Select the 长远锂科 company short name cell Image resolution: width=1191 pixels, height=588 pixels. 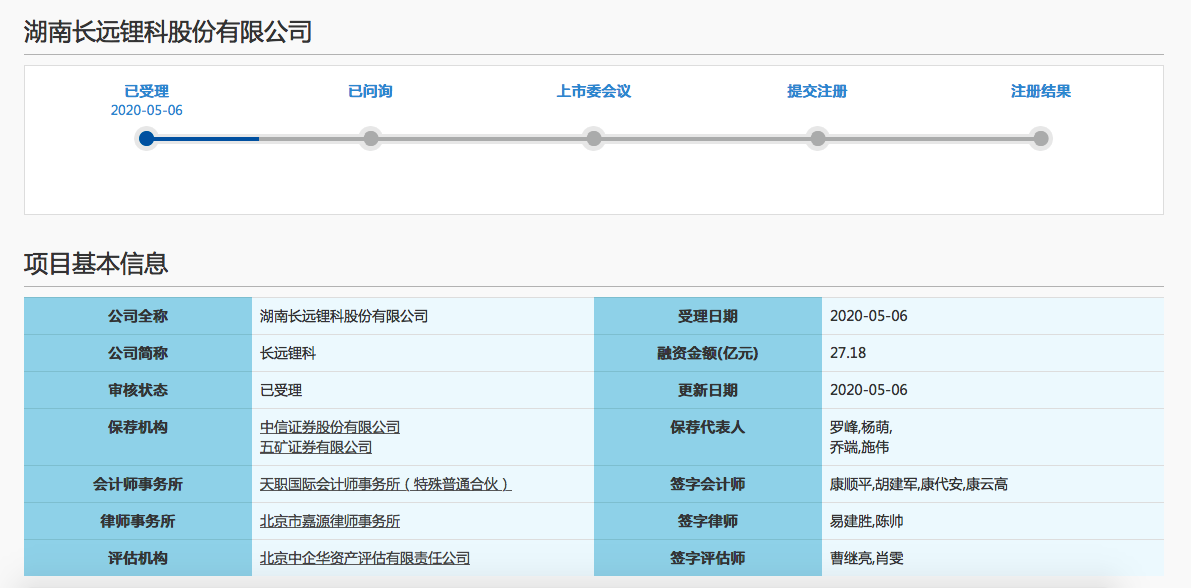pyautogui.click(x=288, y=353)
